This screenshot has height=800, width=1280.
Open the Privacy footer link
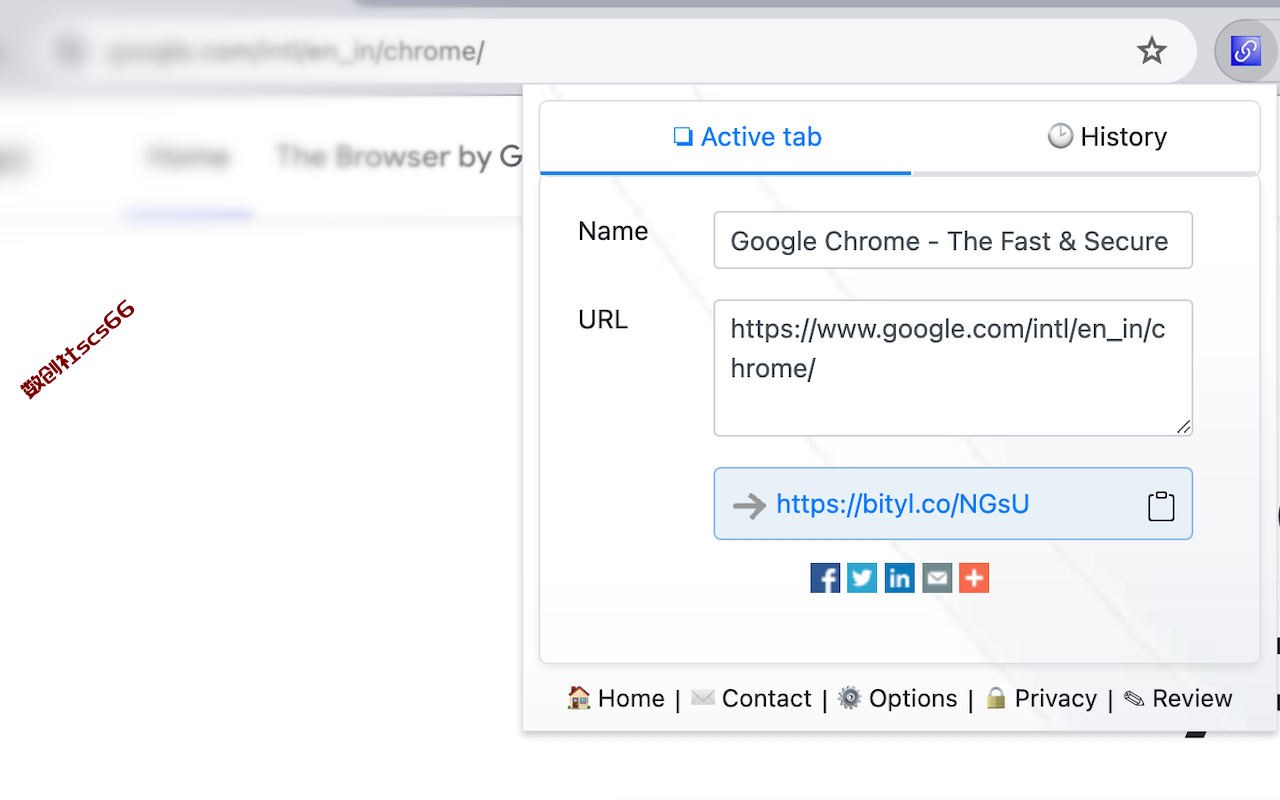[x=1040, y=698]
